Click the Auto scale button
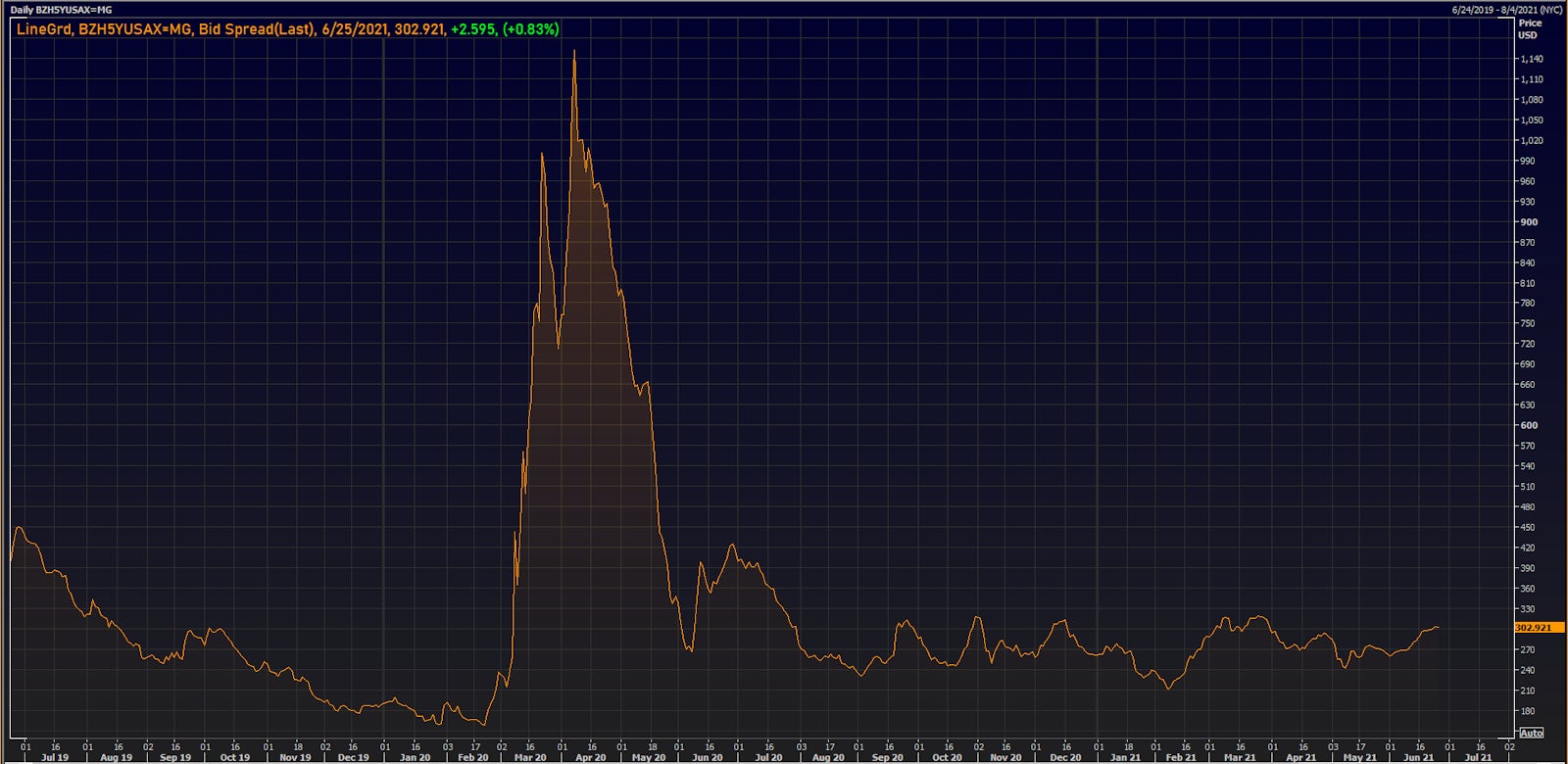Image resolution: width=1568 pixels, height=764 pixels. 1531,733
